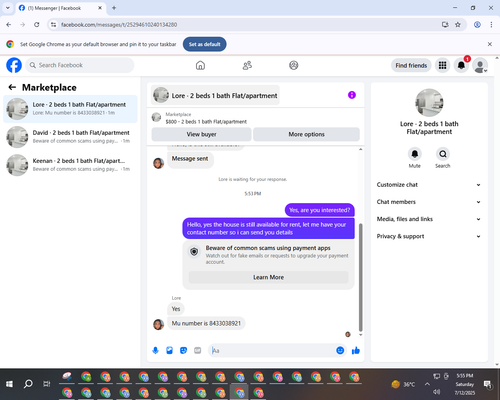Open emoji picker in message box

coord(340,350)
